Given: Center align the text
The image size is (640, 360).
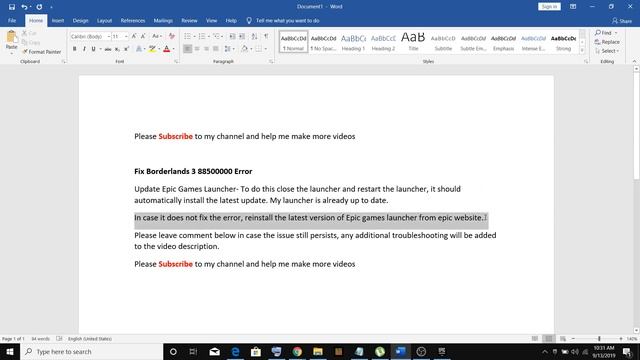Looking at the screenshot, I should tap(197, 49).
